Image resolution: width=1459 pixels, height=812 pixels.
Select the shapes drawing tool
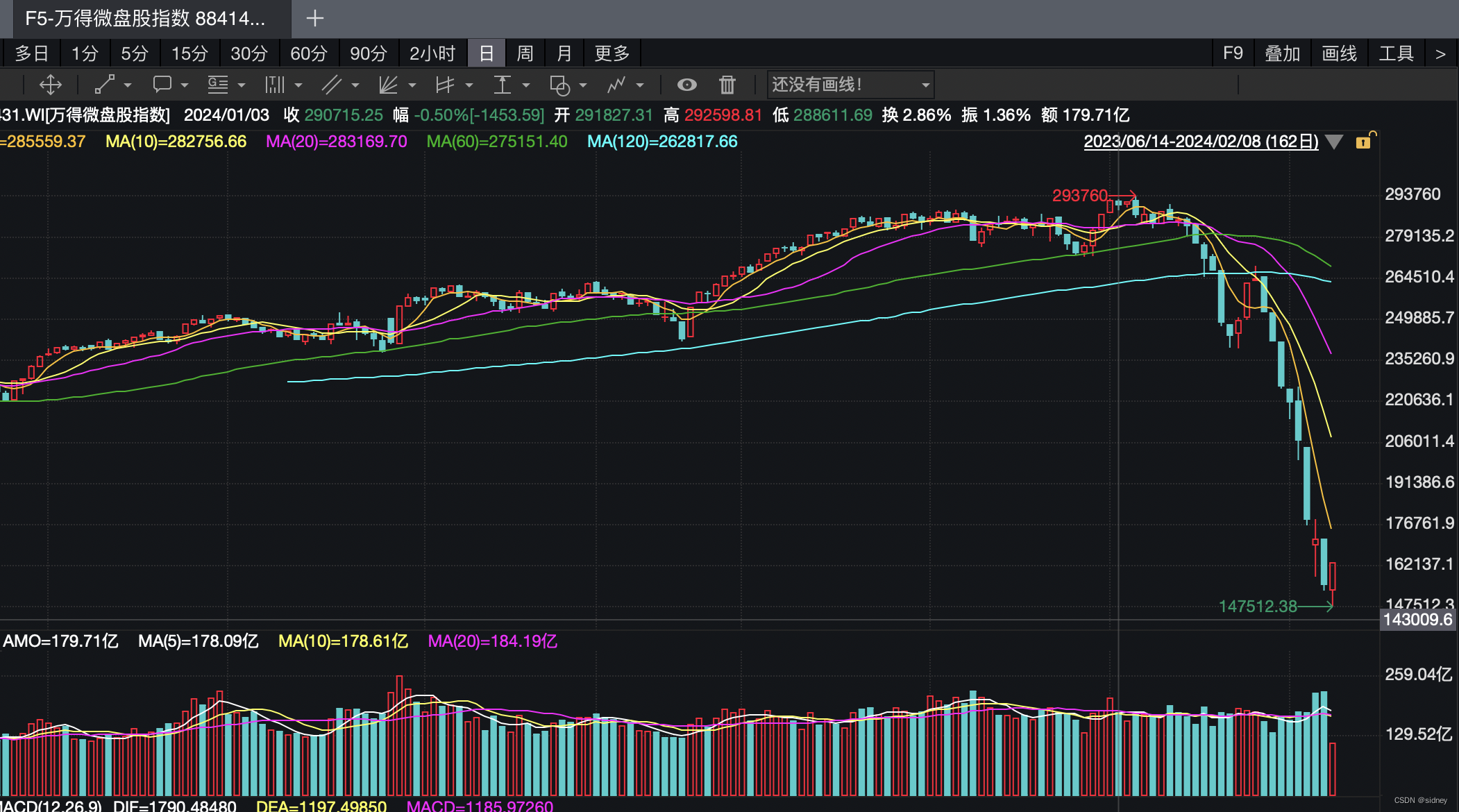point(559,85)
